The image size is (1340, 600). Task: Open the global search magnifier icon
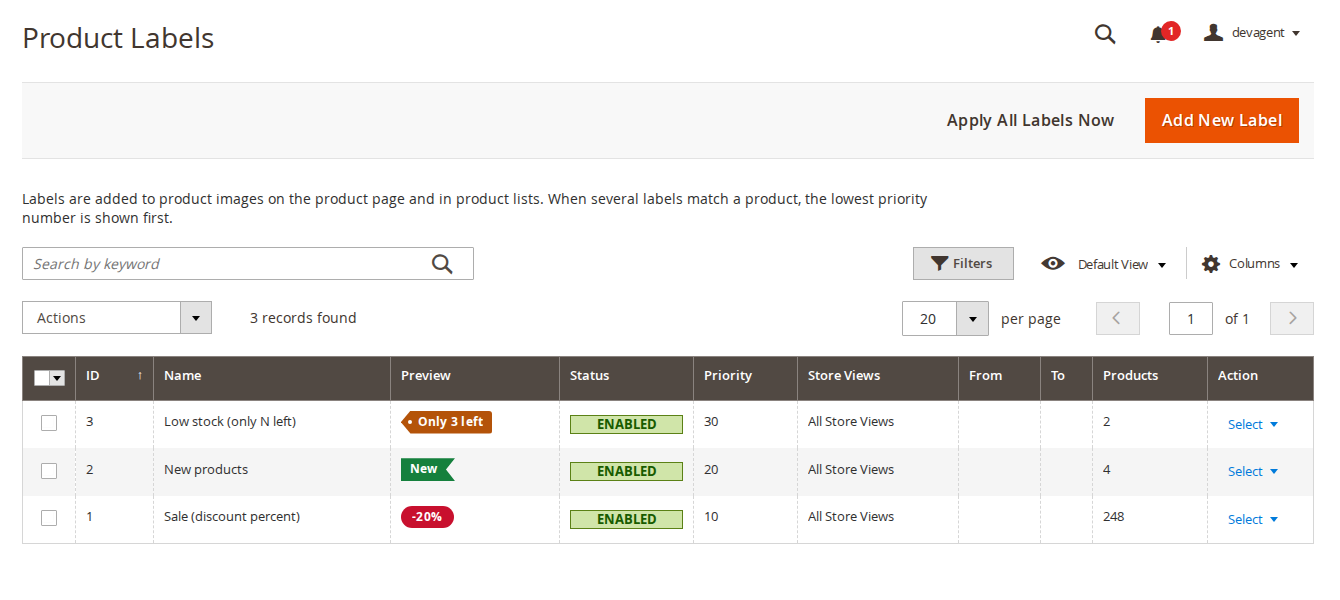[x=1105, y=34]
